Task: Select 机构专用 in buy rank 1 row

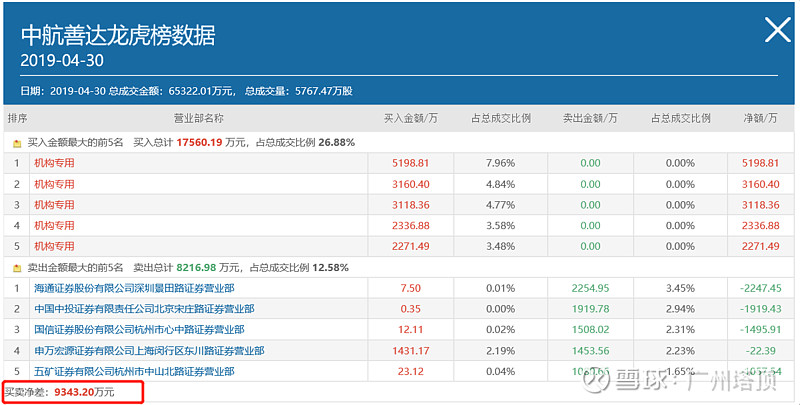Action: [54, 163]
